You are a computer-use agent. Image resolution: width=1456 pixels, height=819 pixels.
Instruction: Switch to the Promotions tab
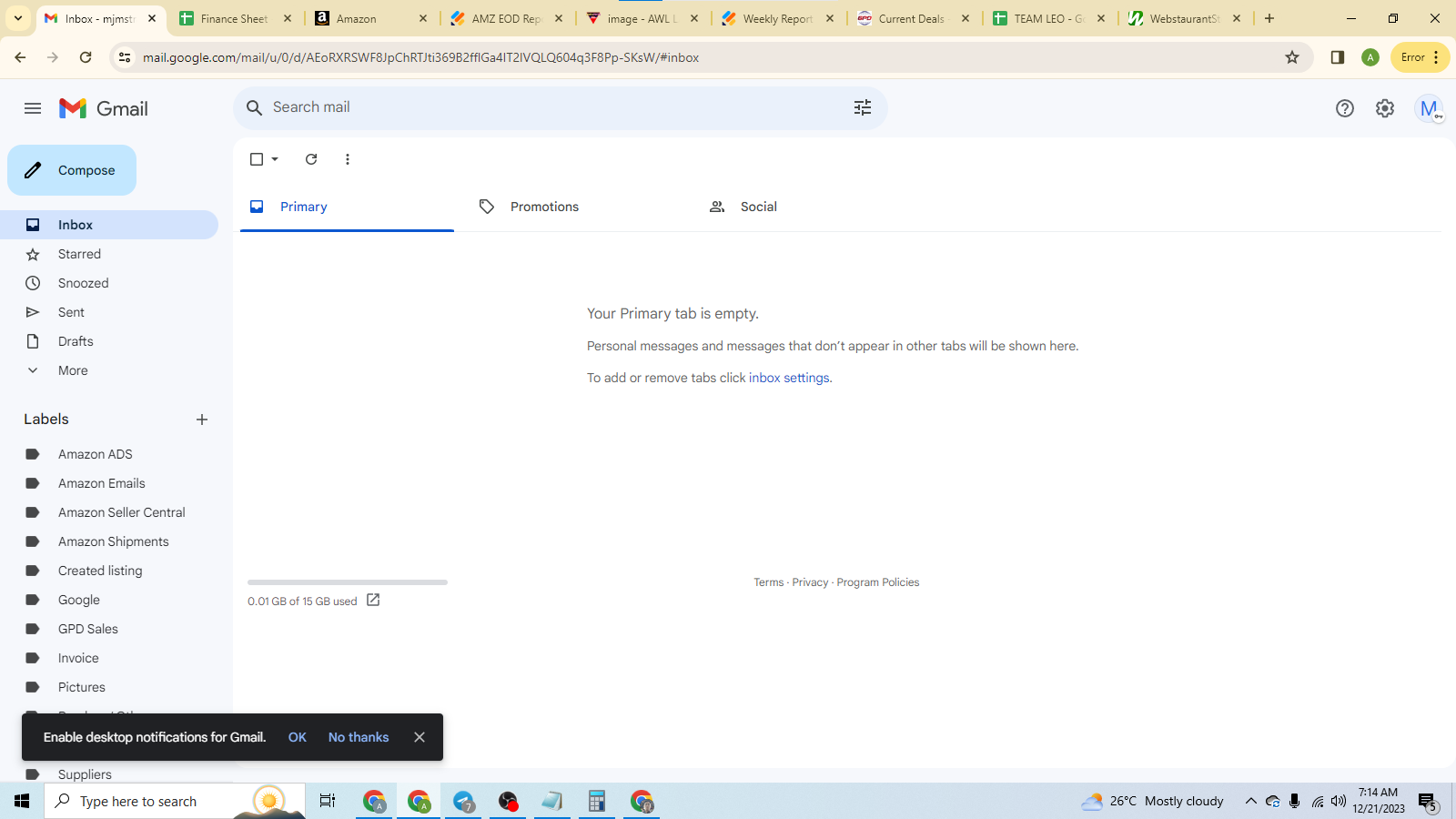coord(576,207)
